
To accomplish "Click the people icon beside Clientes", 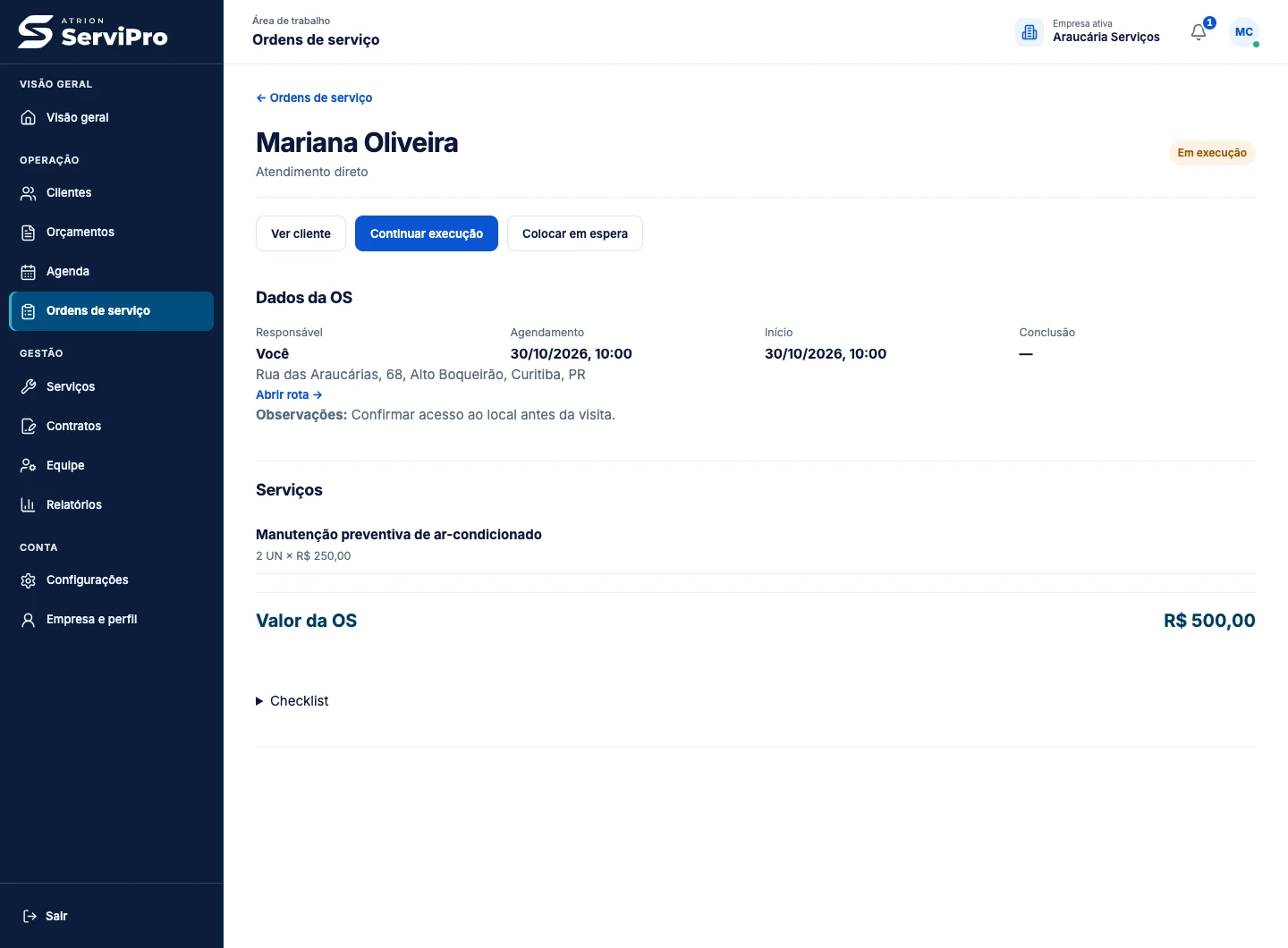I will [29, 193].
